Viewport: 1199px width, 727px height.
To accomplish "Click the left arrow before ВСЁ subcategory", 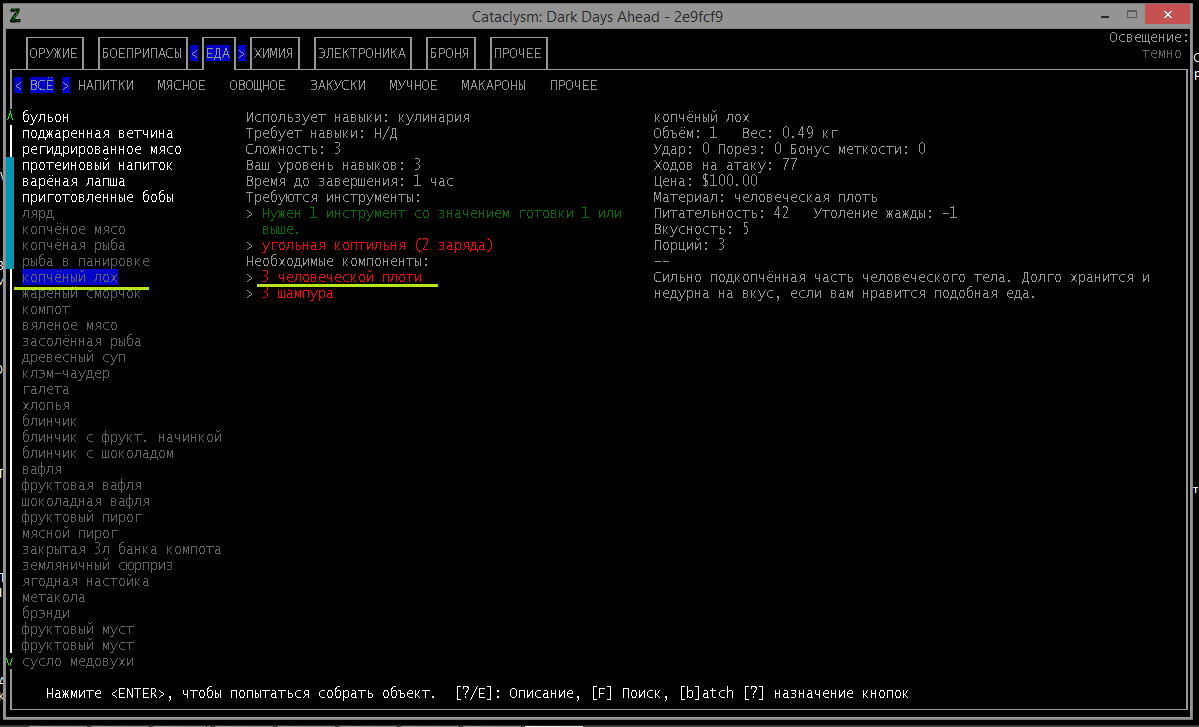I will point(18,86).
